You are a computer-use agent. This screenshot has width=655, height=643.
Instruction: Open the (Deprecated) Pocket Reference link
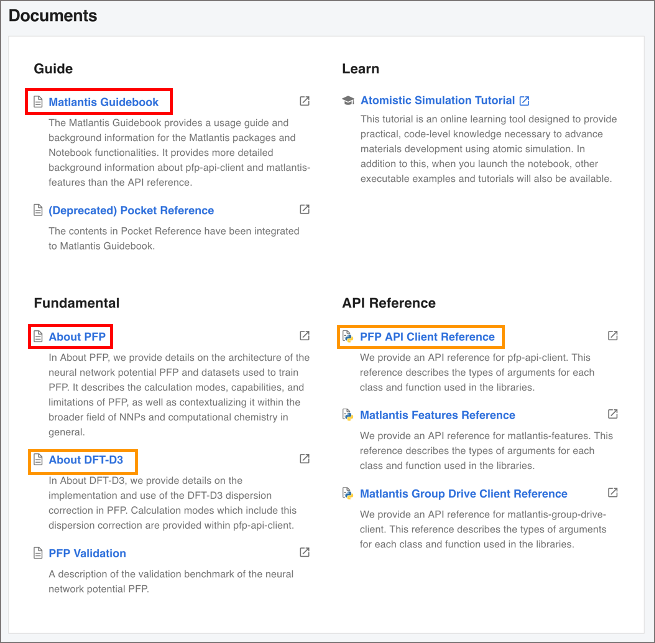point(131,210)
